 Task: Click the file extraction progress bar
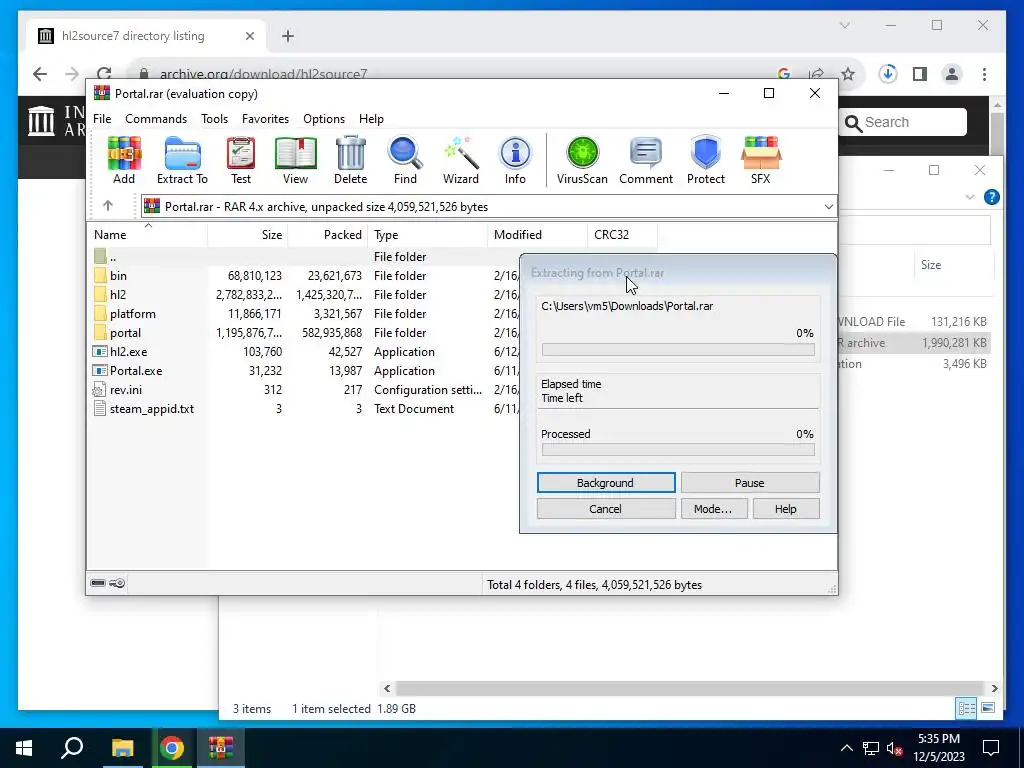(x=678, y=349)
